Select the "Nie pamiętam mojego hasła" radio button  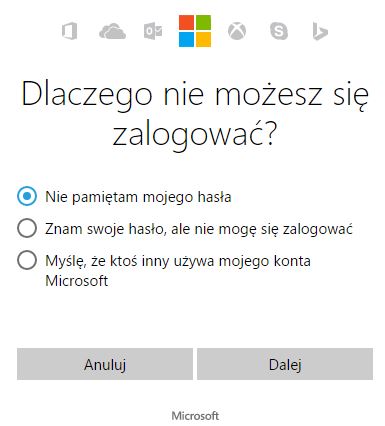coord(27,196)
